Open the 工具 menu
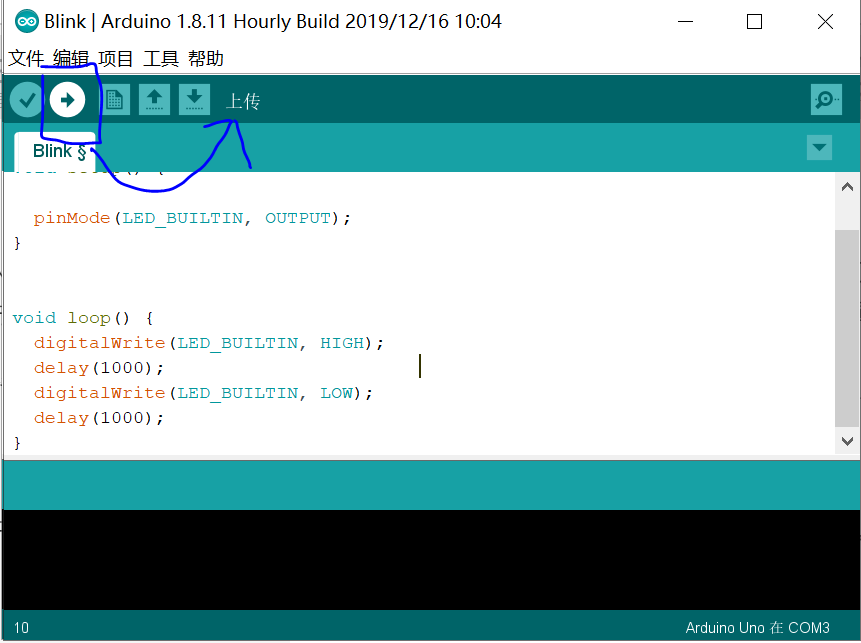This screenshot has width=861, height=643. 161,58
